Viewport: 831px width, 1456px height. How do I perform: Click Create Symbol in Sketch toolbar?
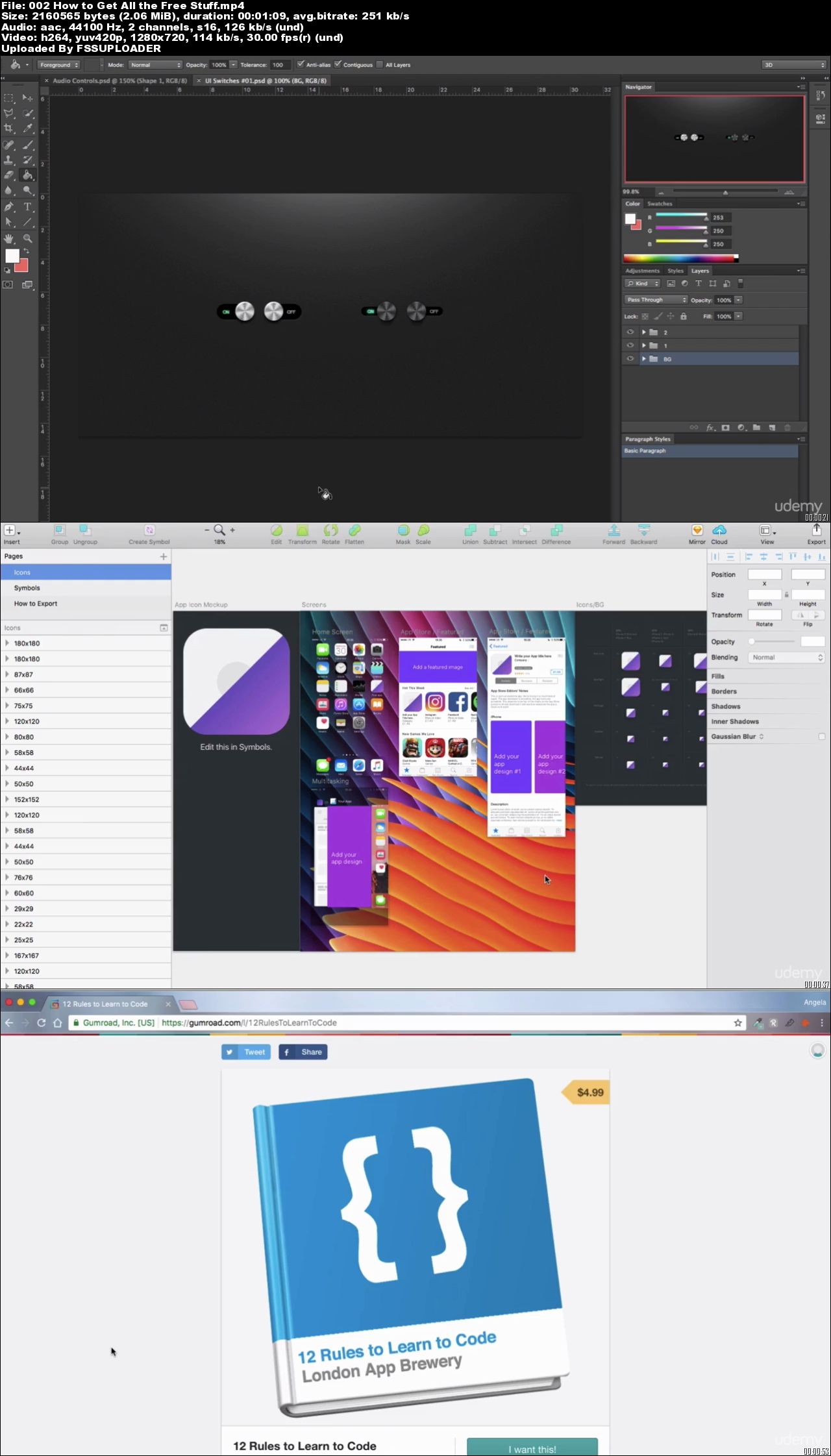(149, 534)
